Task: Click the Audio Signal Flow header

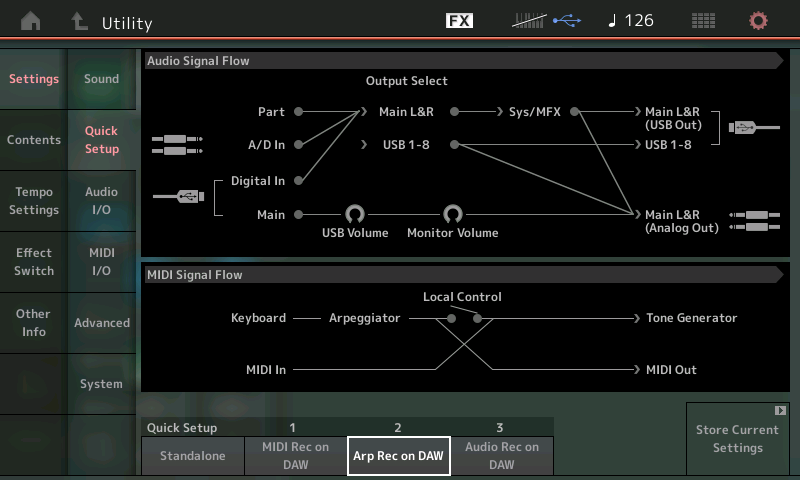Action: click(463, 61)
